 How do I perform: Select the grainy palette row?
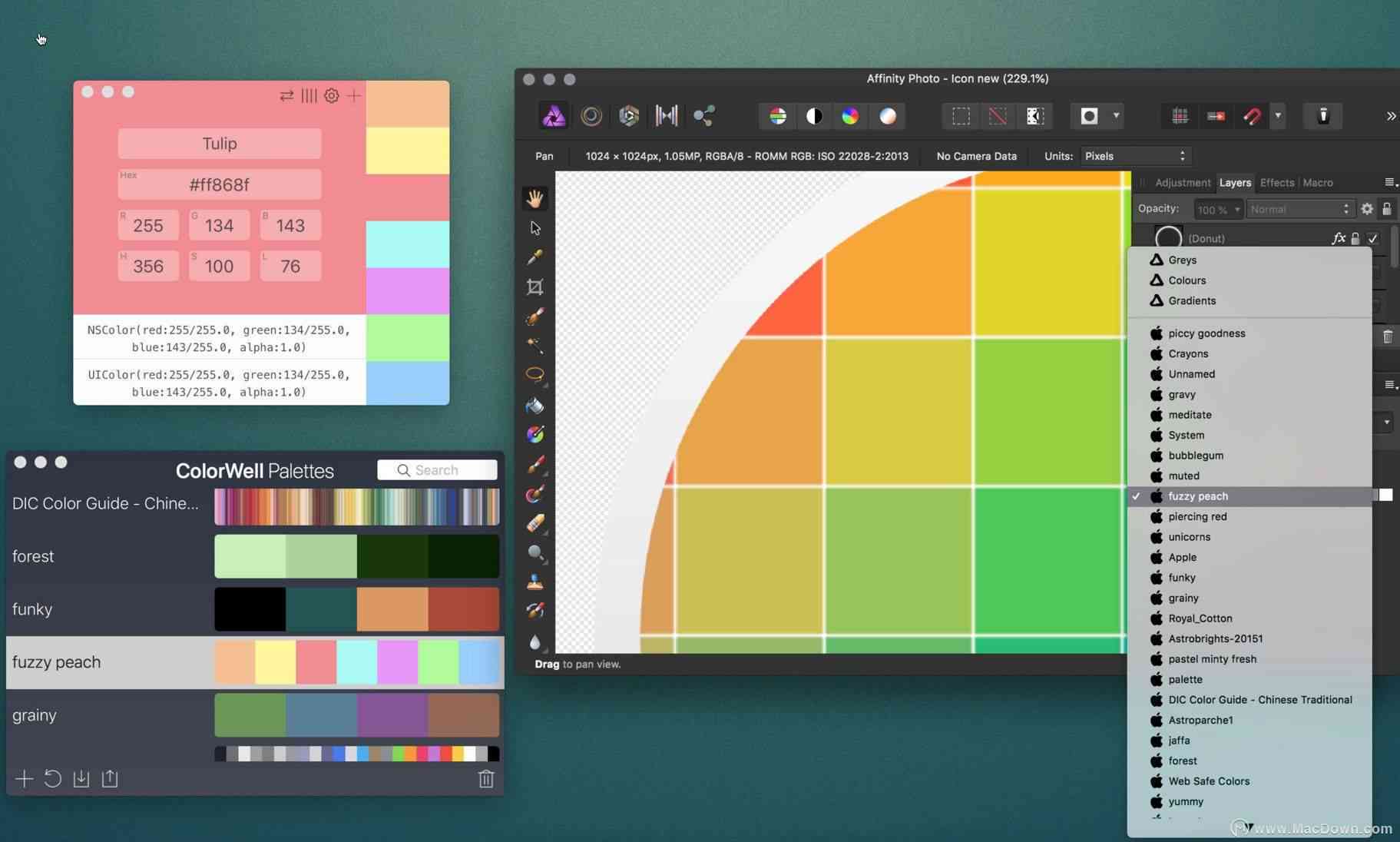[x=255, y=715]
